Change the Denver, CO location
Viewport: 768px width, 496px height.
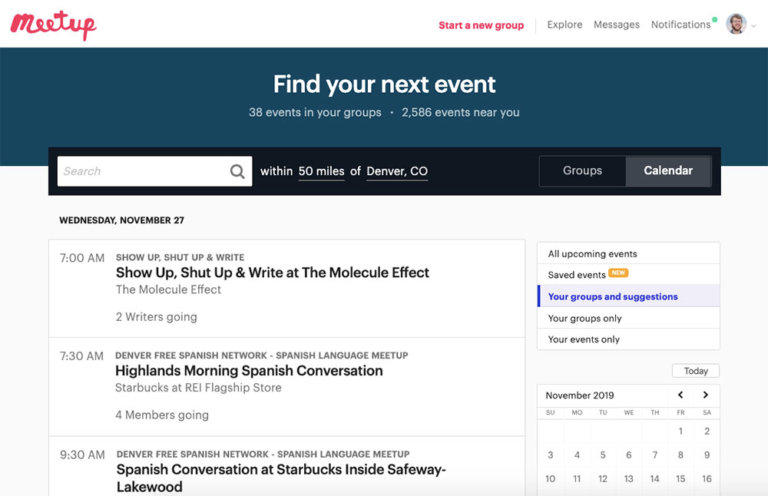pos(397,171)
